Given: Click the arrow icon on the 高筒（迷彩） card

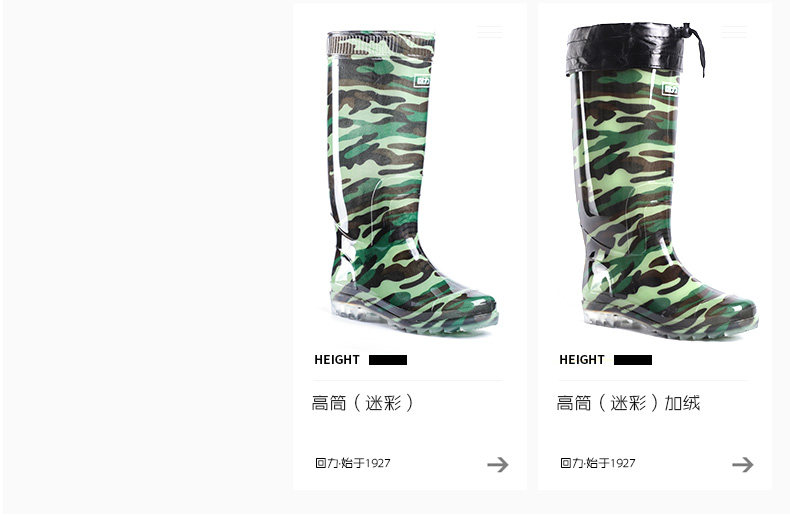Looking at the screenshot, I should tap(498, 464).
